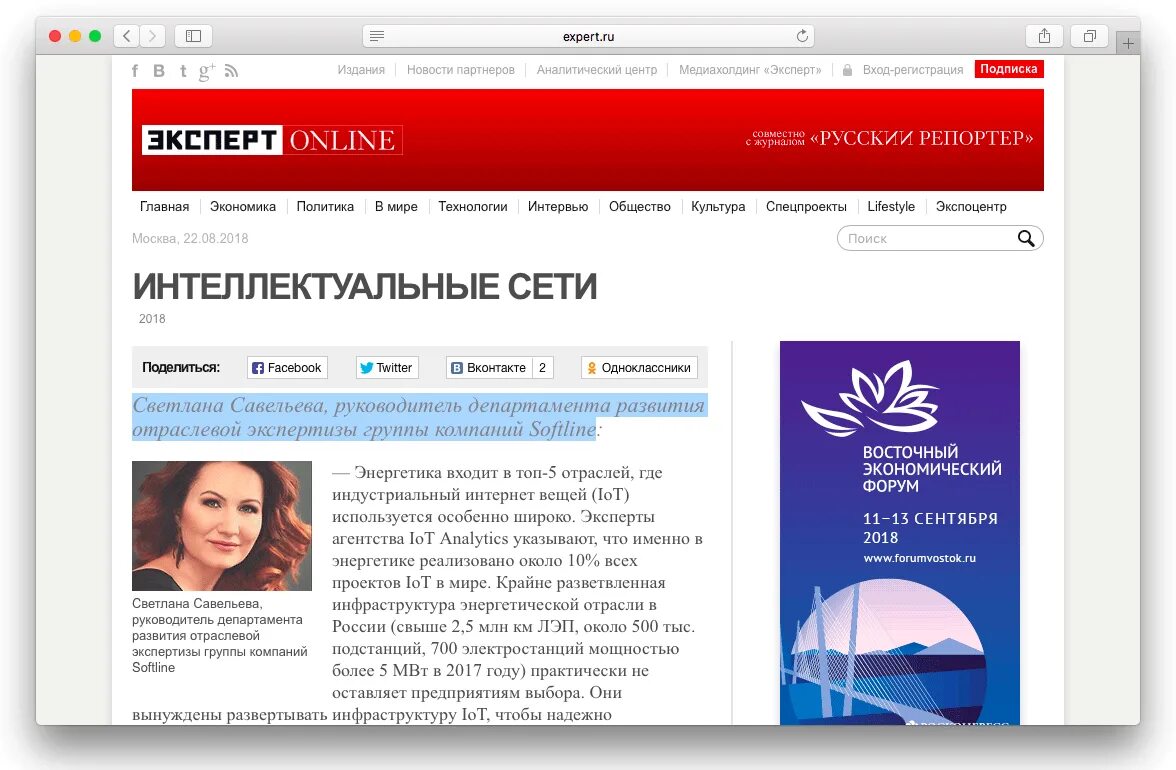Open Новости партнеров link
The height and width of the screenshot is (770, 1176).
click(x=460, y=70)
